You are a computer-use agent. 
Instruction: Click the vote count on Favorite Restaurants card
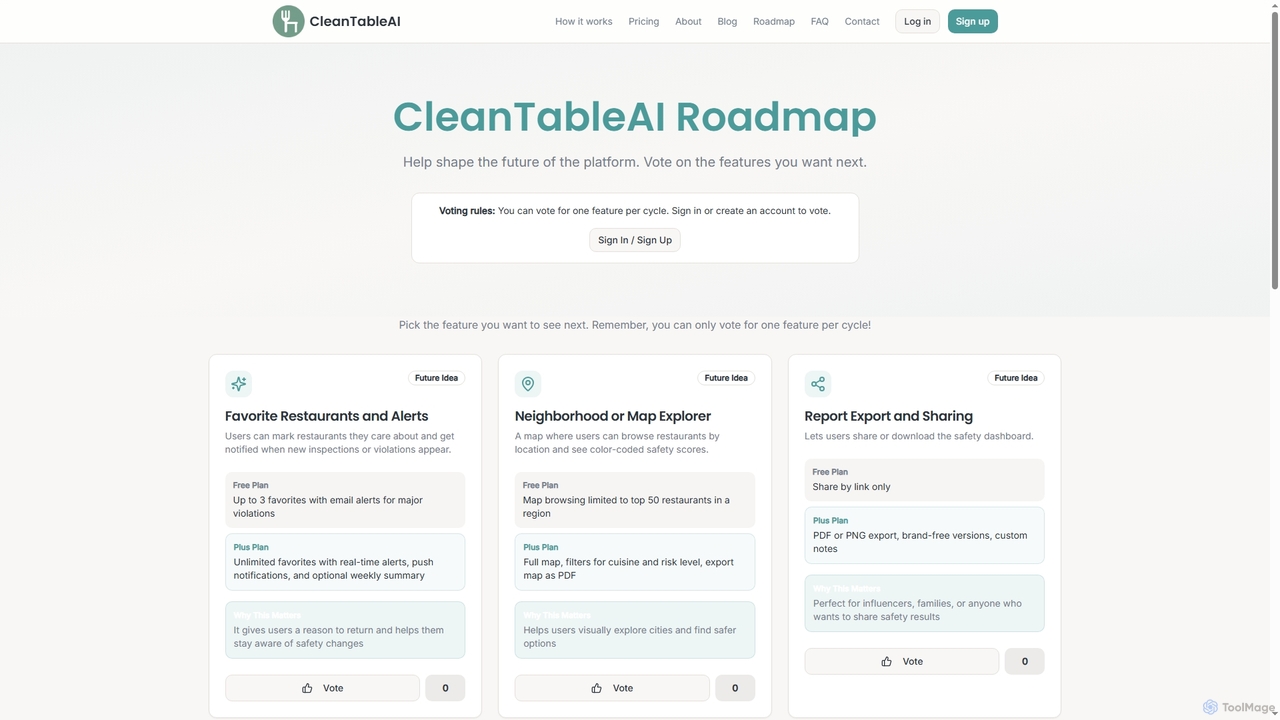point(445,688)
